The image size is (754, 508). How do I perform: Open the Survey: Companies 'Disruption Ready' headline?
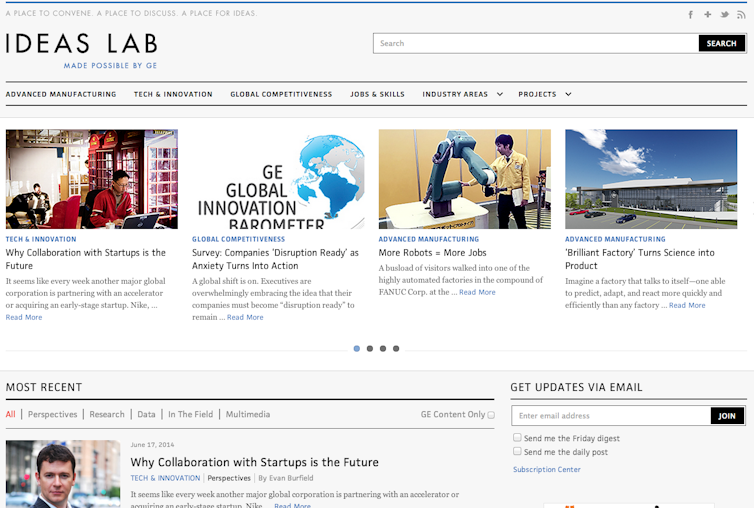(275, 259)
